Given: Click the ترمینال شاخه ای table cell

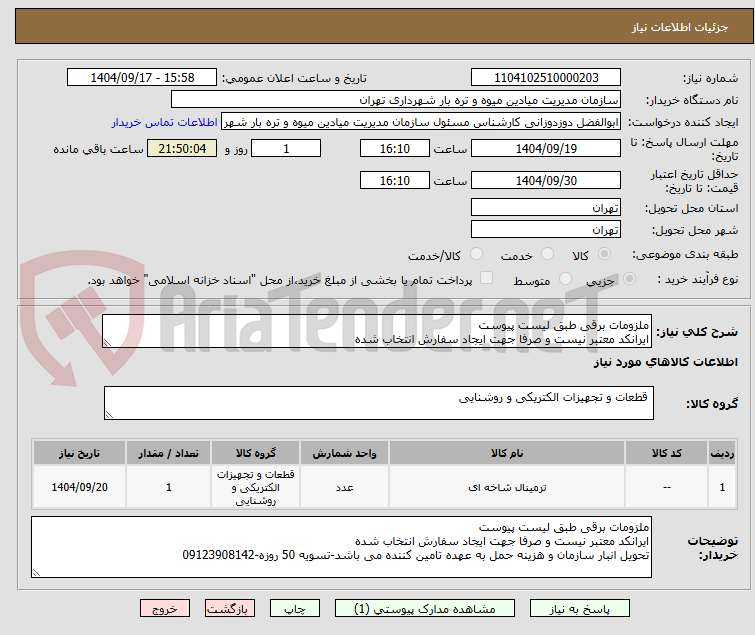Looking at the screenshot, I should pyautogui.click(x=507, y=487).
